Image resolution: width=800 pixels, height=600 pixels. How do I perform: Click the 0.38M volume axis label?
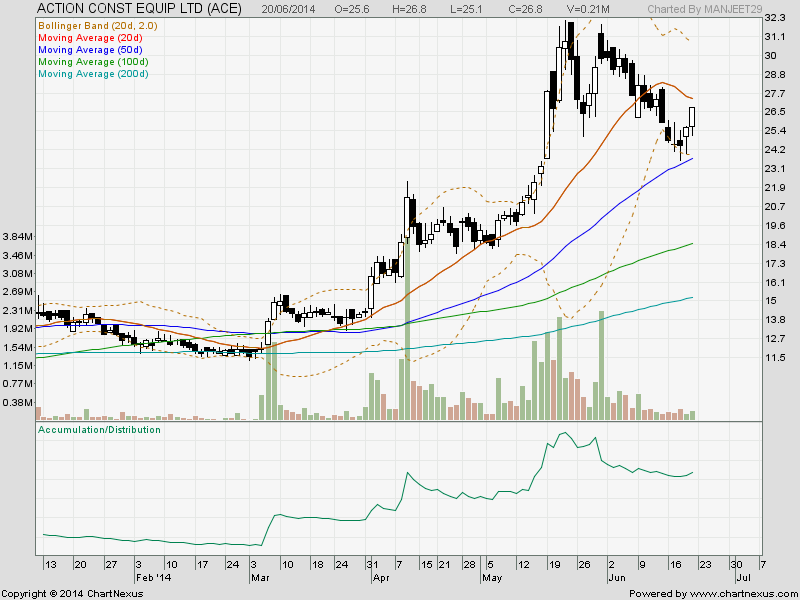(x=18, y=402)
